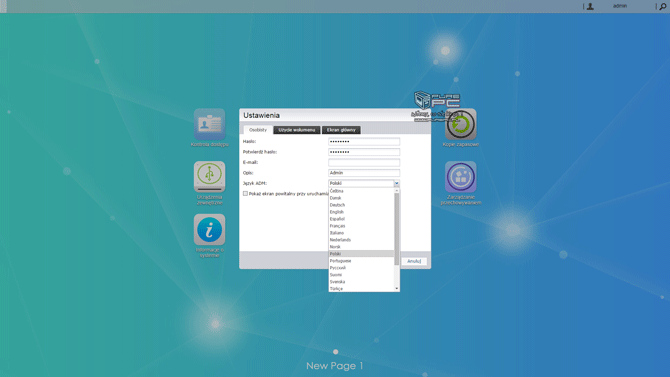Switch to the Ekran główny tab
This screenshot has width=670, height=377.
coord(341,130)
